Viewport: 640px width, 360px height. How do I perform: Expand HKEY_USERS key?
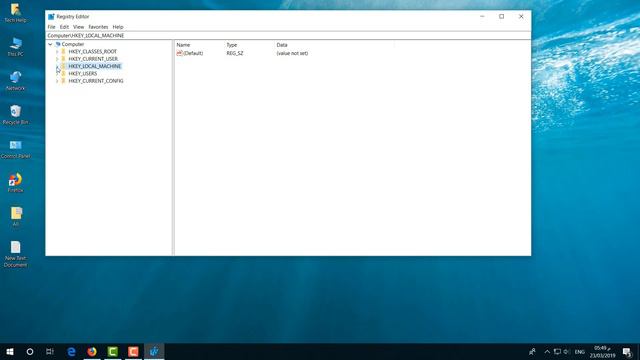[57, 73]
